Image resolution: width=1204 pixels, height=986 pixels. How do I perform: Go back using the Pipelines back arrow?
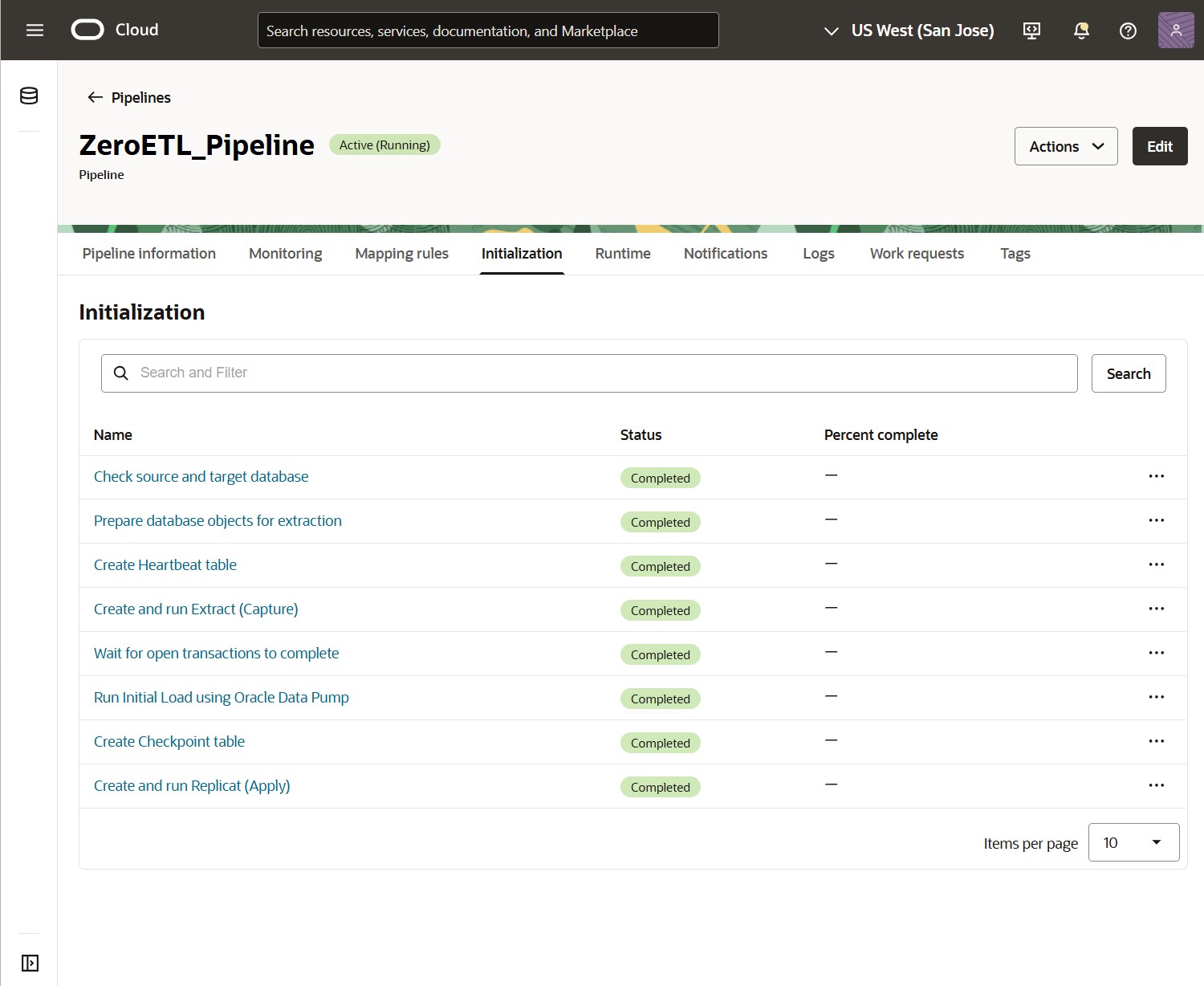pyautogui.click(x=95, y=97)
